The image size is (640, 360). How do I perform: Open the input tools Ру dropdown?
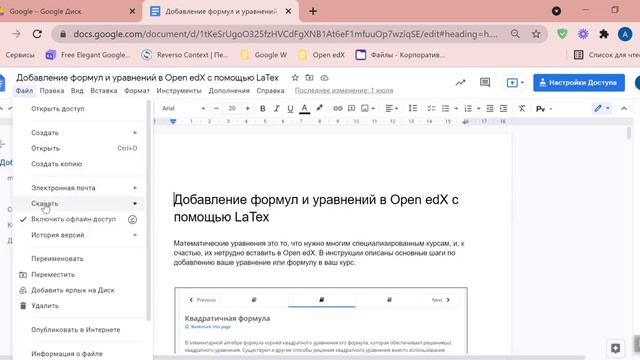pos(544,109)
